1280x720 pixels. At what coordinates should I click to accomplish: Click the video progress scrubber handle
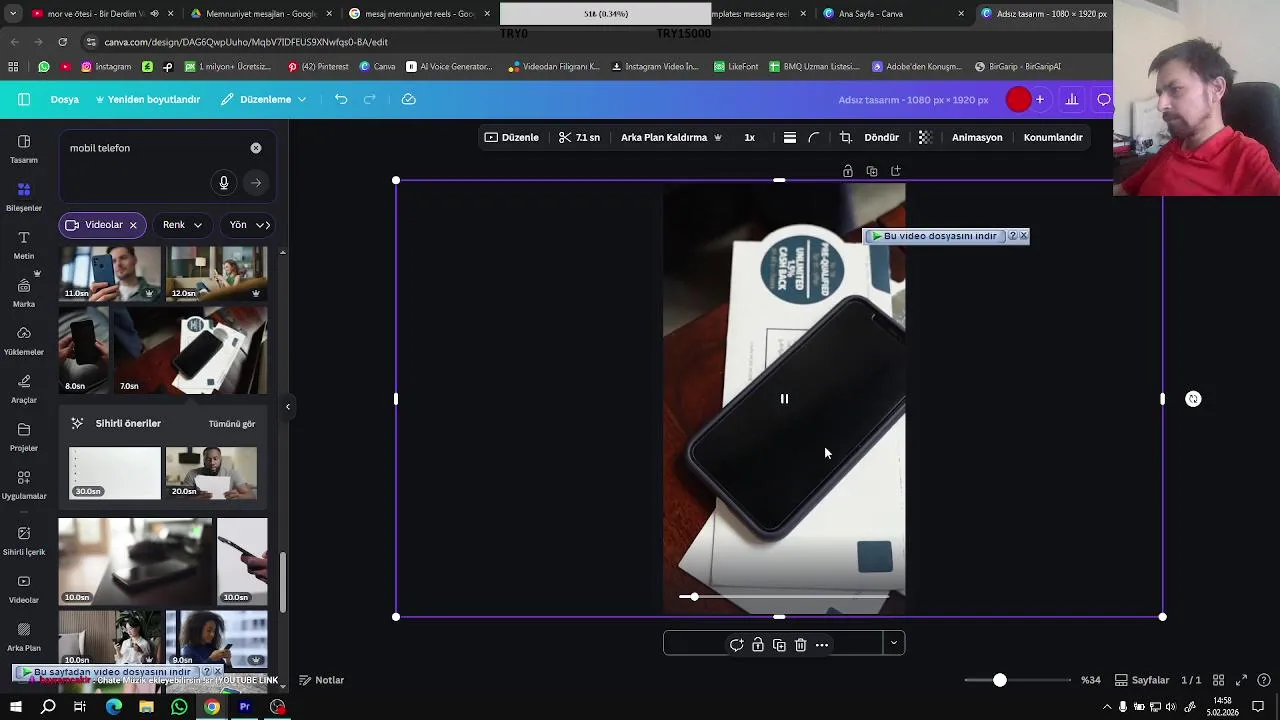[695, 597]
